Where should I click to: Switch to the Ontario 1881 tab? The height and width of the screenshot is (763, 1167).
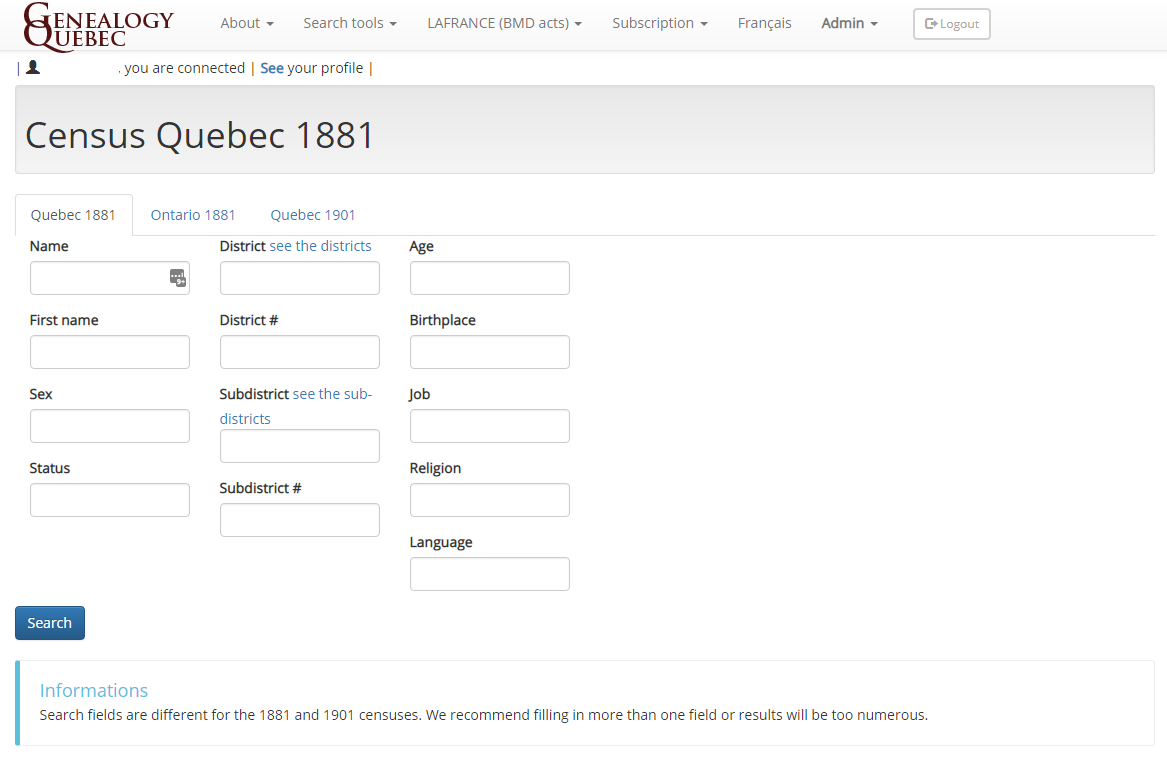[193, 215]
